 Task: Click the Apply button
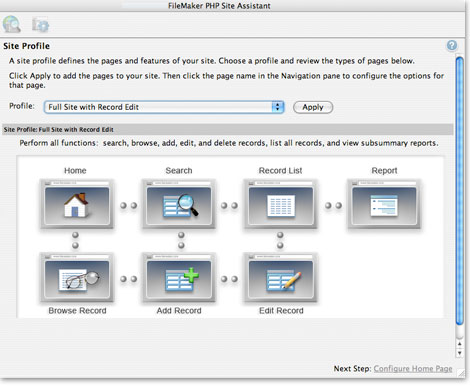point(313,107)
